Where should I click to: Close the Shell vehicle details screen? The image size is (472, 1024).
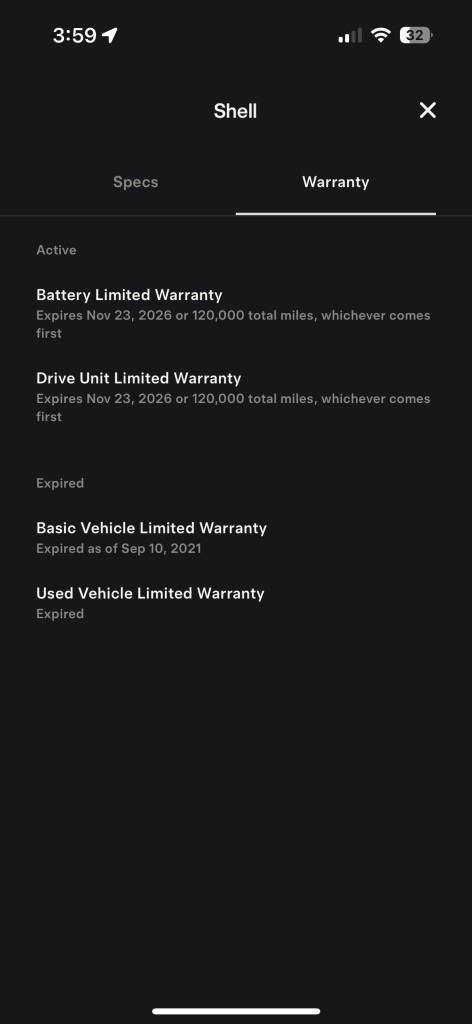(x=428, y=110)
